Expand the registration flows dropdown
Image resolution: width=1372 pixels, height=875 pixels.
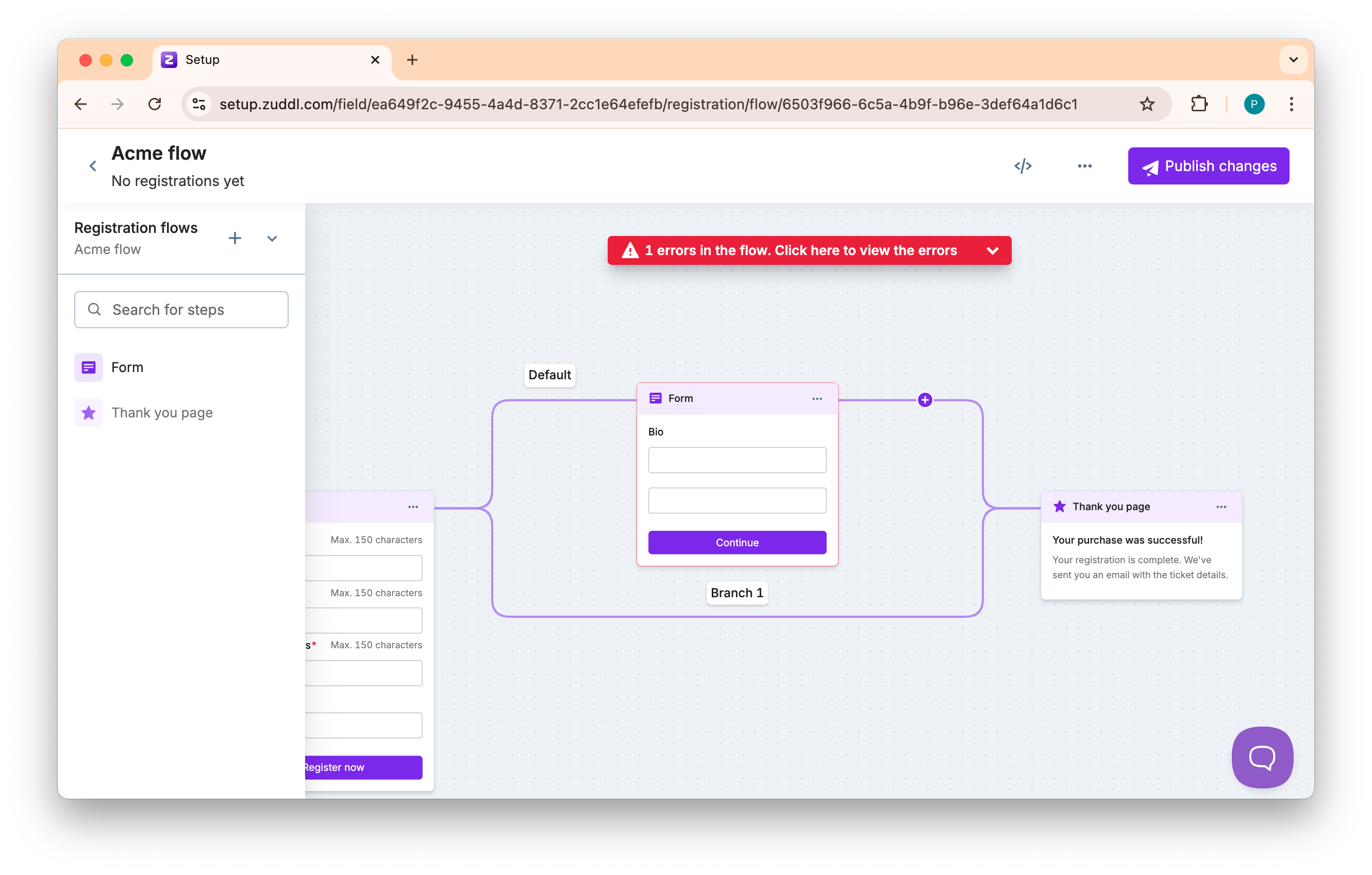pos(272,238)
